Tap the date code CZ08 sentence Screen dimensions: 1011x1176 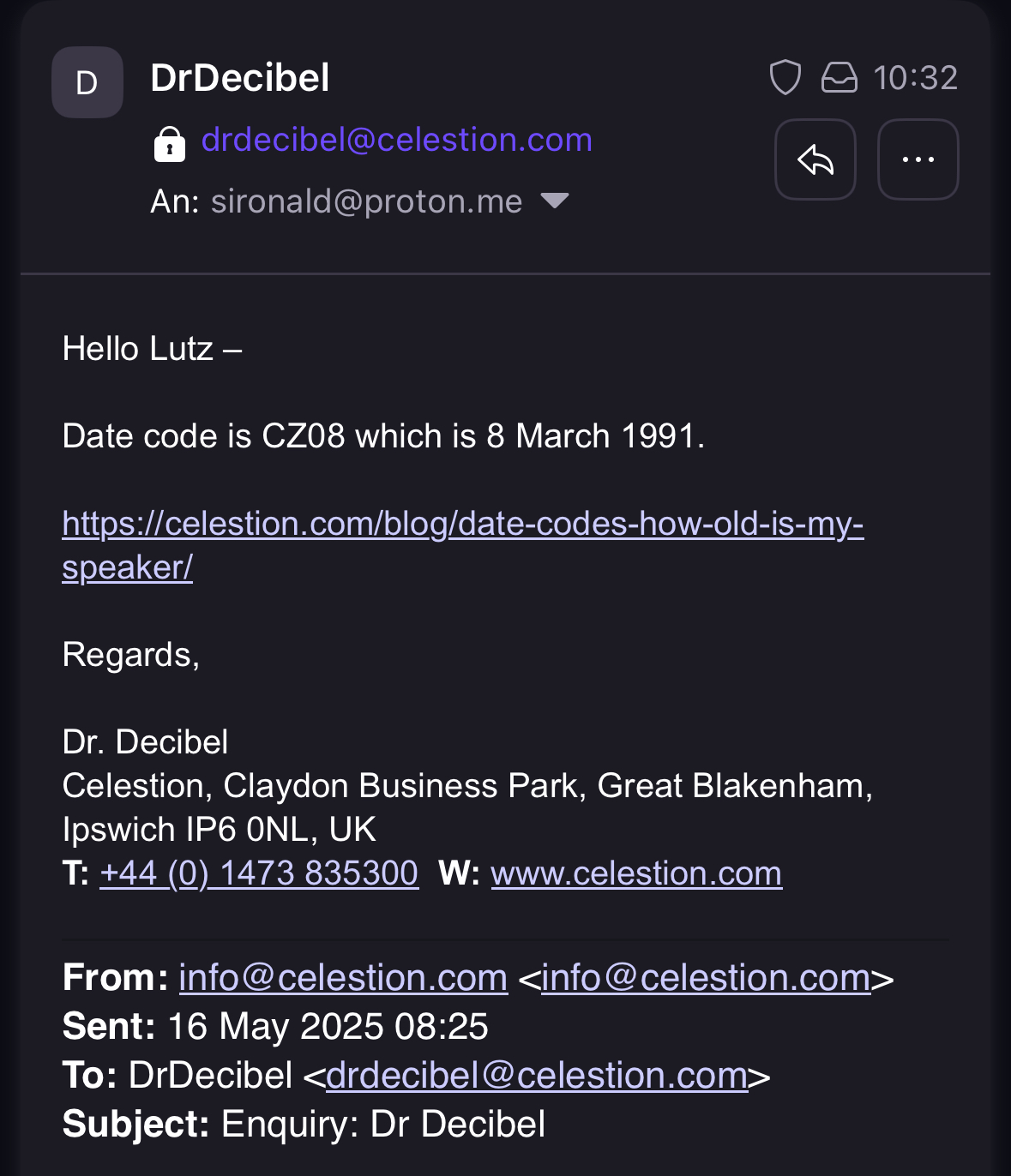383,436
